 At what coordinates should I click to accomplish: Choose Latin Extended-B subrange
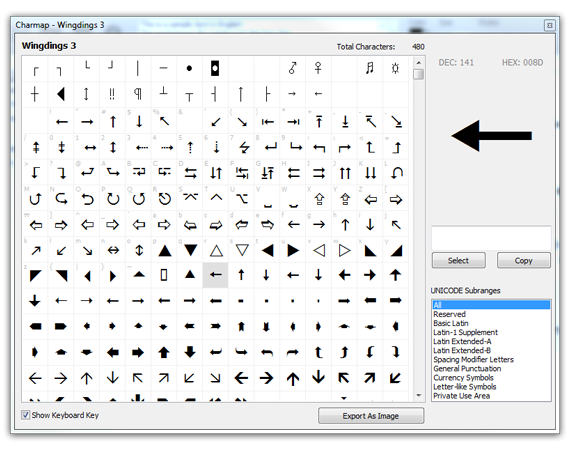491,350
